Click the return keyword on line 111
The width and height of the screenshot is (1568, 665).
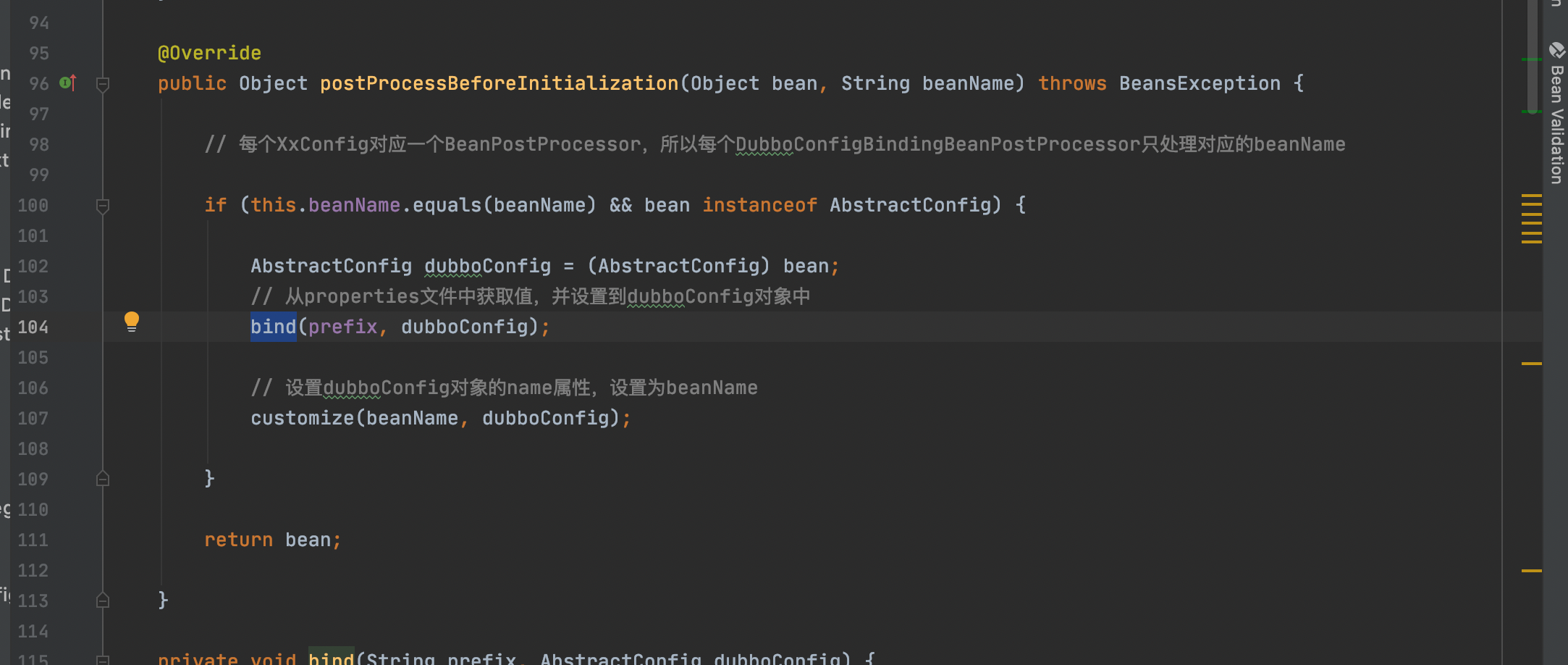pyautogui.click(x=238, y=540)
